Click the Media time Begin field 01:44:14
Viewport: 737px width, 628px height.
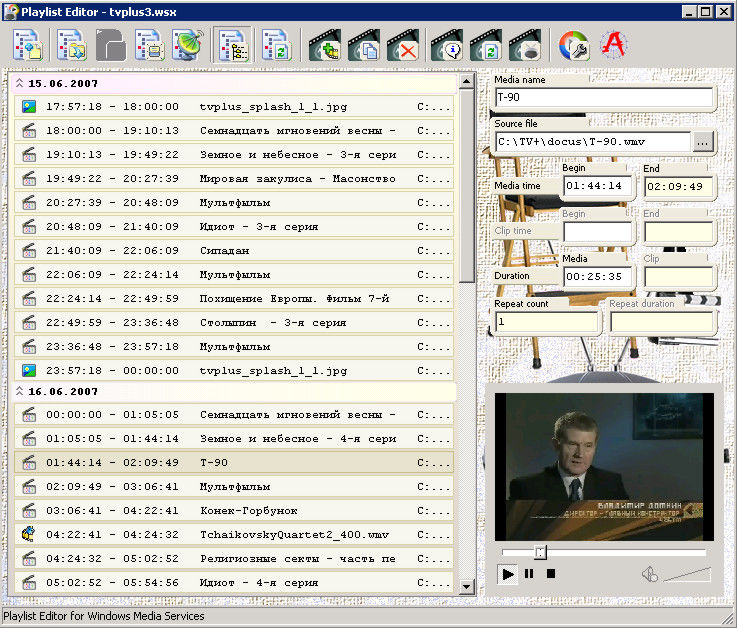(x=597, y=186)
